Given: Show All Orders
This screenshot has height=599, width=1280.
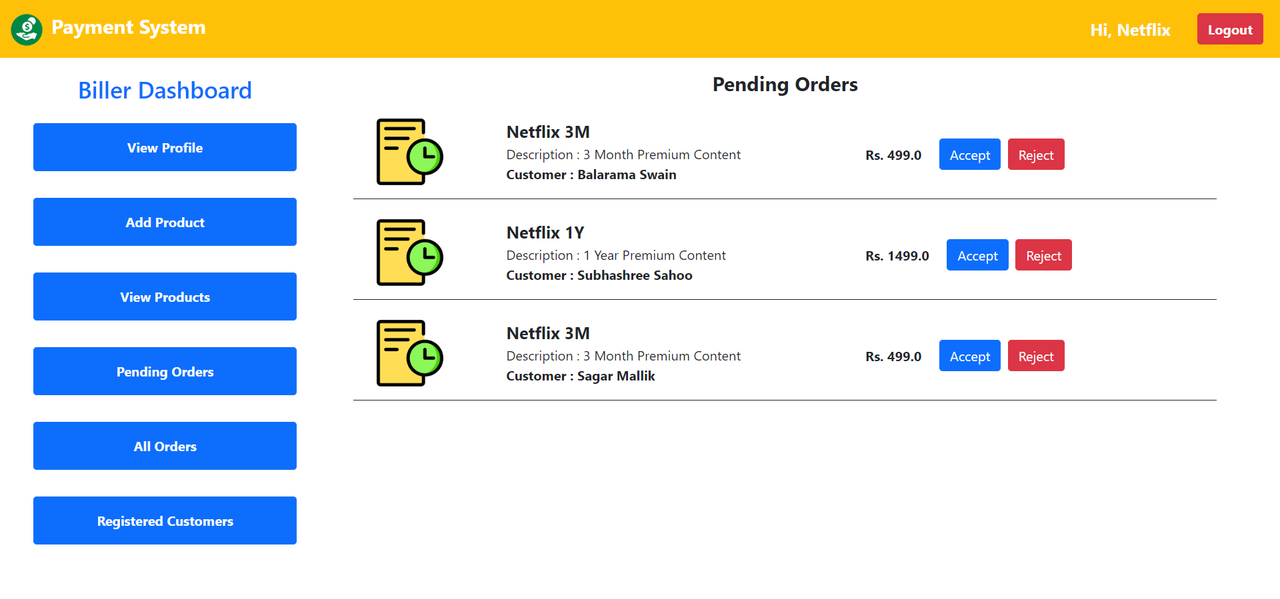Looking at the screenshot, I should click(165, 446).
